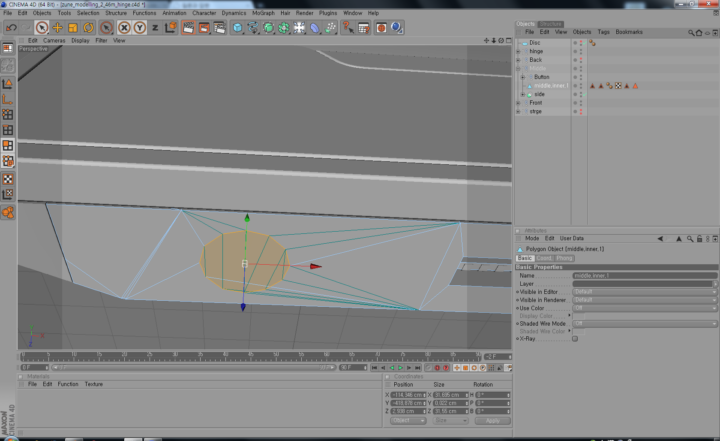Image resolution: width=720 pixels, height=441 pixels.
Task: Open the Array modeling objects icon
Action: pyautogui.click(x=284, y=28)
